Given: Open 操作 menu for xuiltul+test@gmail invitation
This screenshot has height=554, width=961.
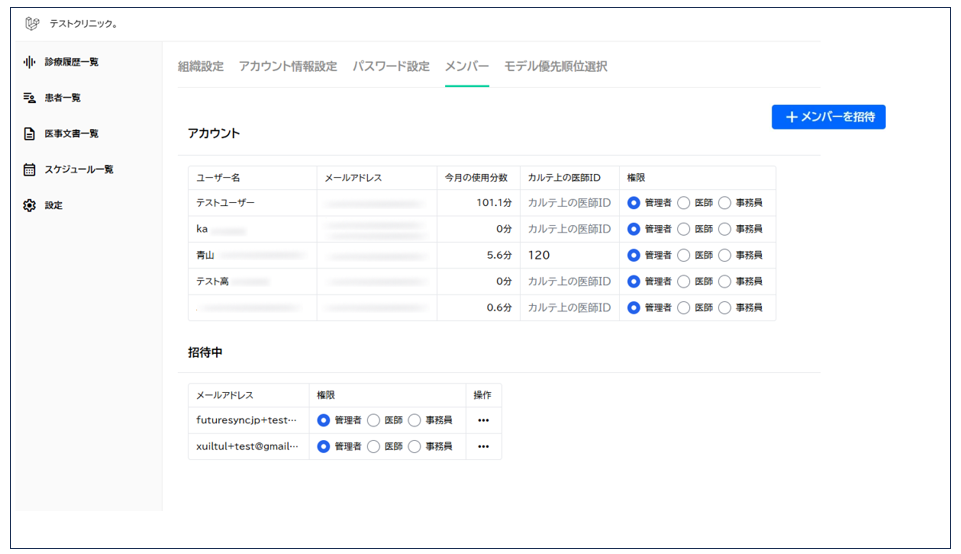Looking at the screenshot, I should click(x=483, y=447).
